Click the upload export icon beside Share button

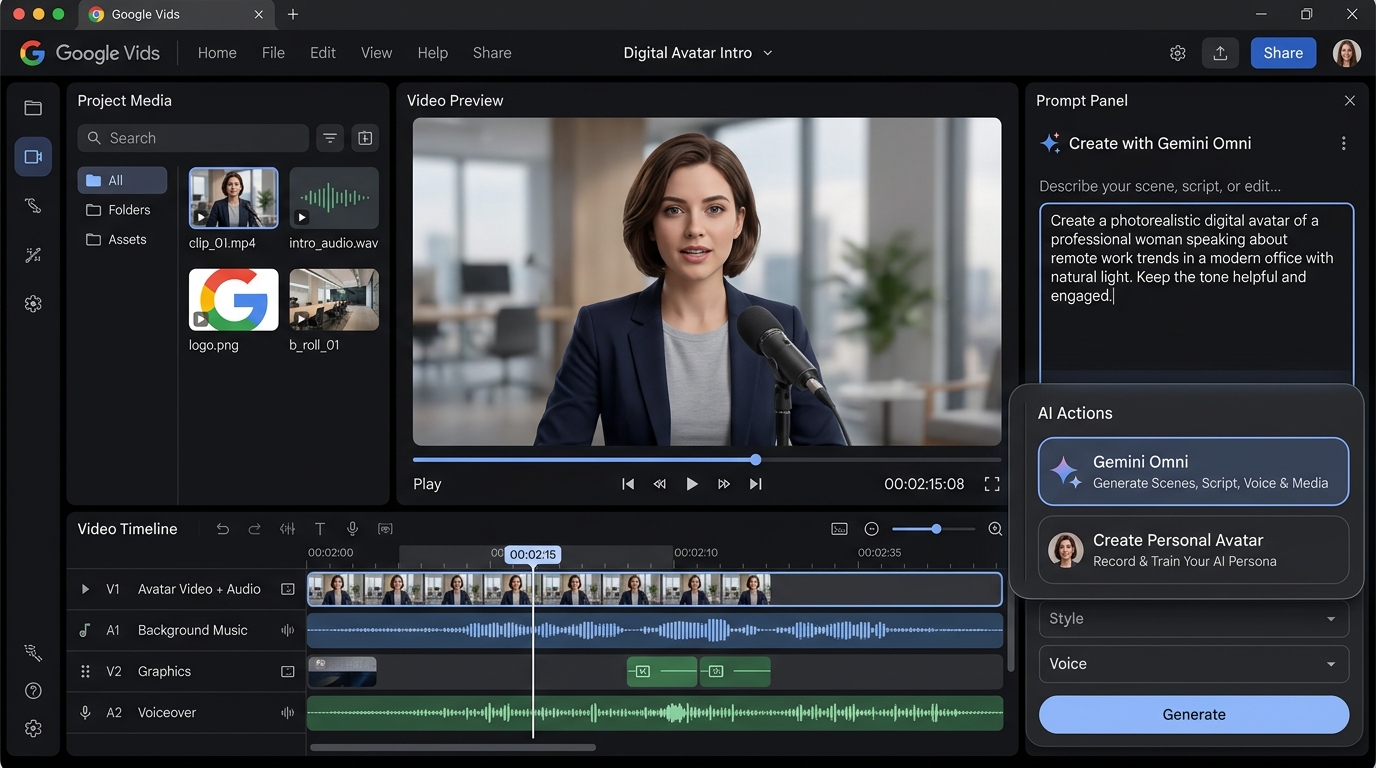1220,53
